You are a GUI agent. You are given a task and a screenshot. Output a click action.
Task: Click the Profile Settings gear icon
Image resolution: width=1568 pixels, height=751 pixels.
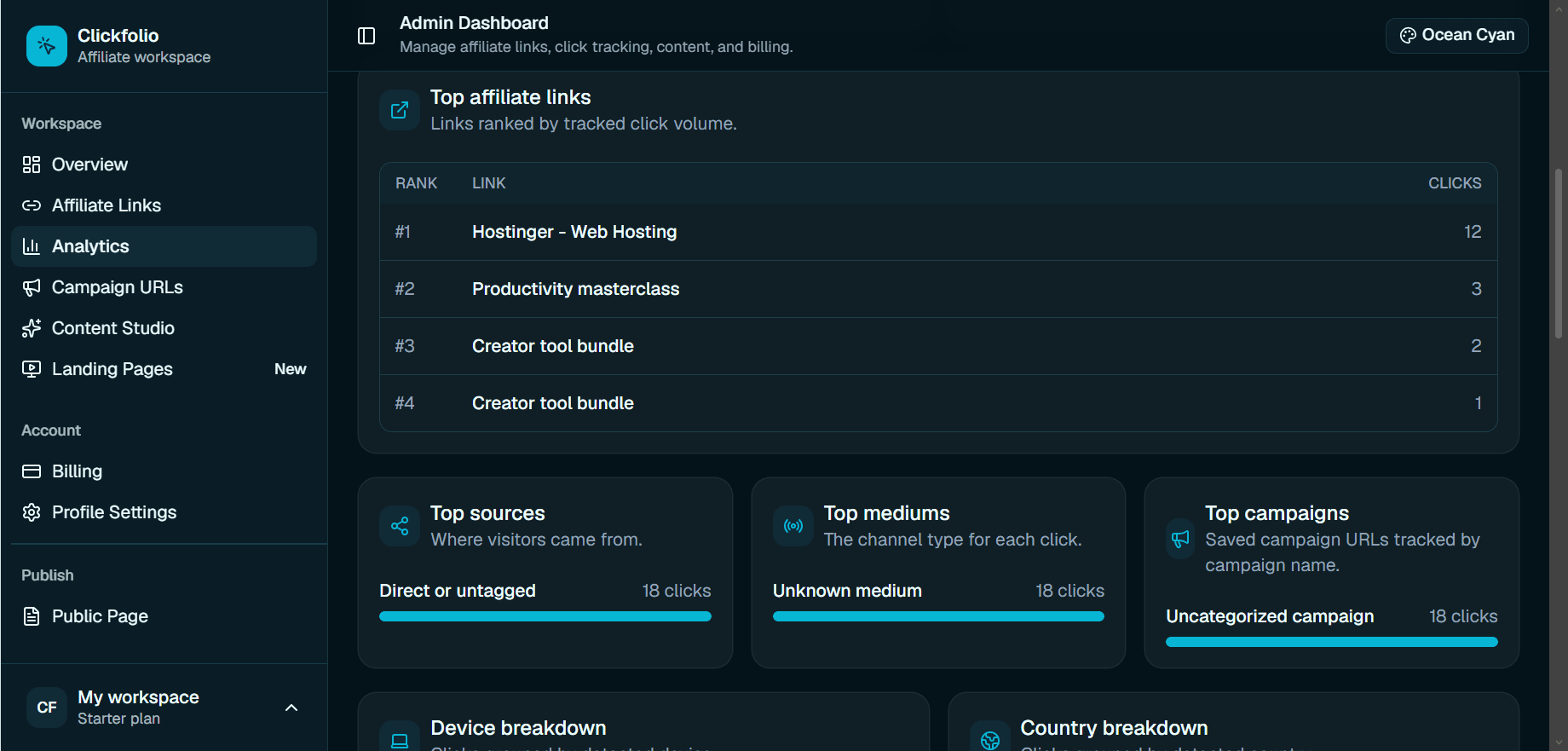(x=32, y=512)
